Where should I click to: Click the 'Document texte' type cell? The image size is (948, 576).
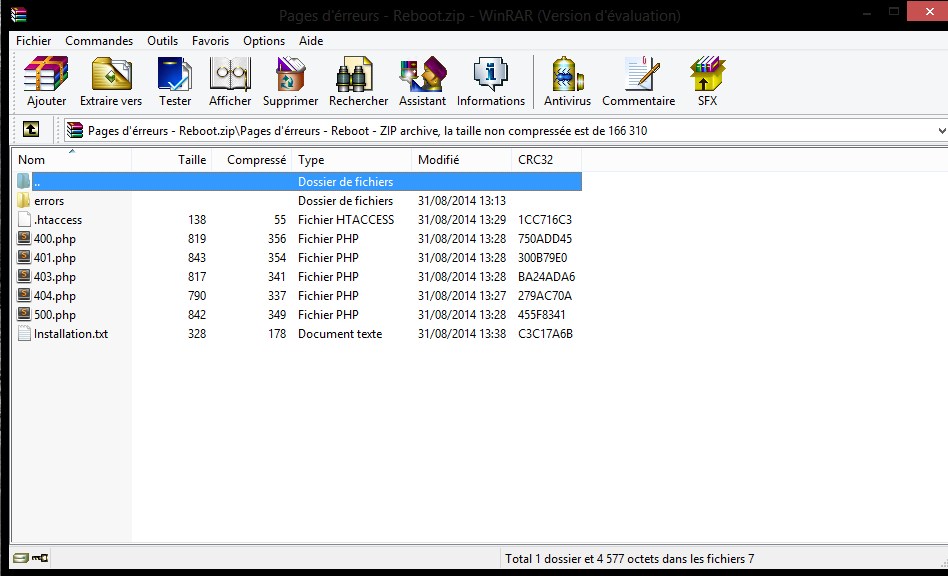(x=340, y=334)
